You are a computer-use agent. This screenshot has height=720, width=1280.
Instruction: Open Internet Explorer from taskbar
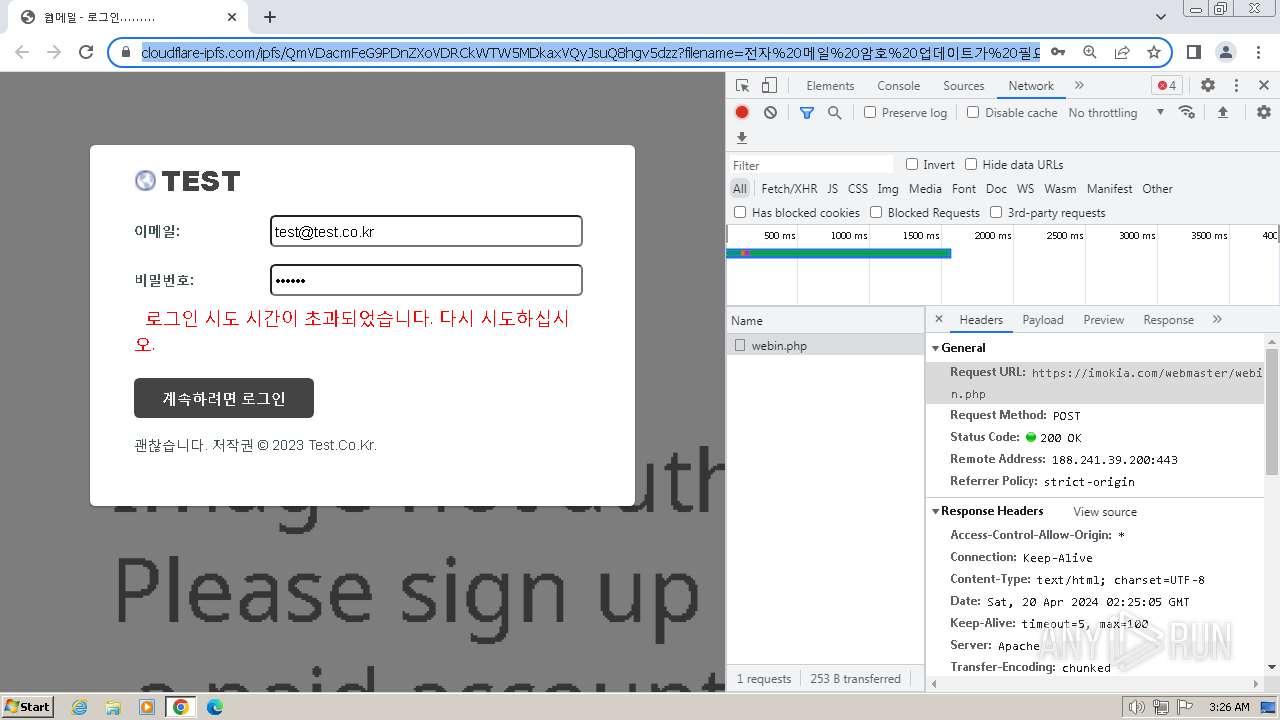click(79, 707)
